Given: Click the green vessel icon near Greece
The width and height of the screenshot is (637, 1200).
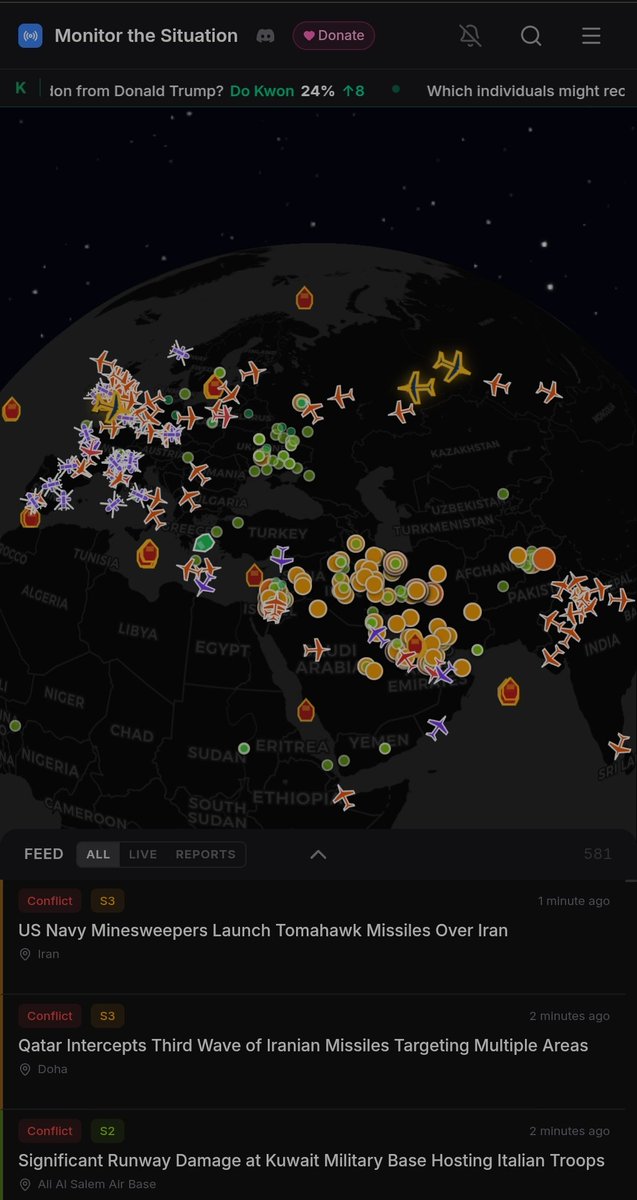Looking at the screenshot, I should click(x=204, y=543).
